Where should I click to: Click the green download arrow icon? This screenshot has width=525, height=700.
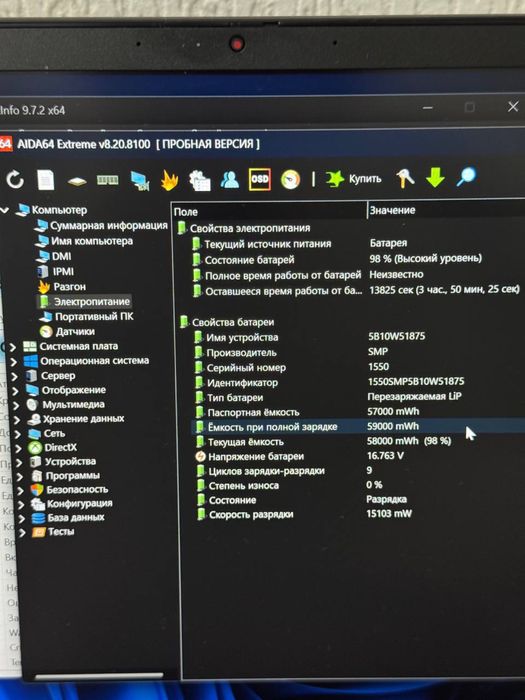pos(435,178)
